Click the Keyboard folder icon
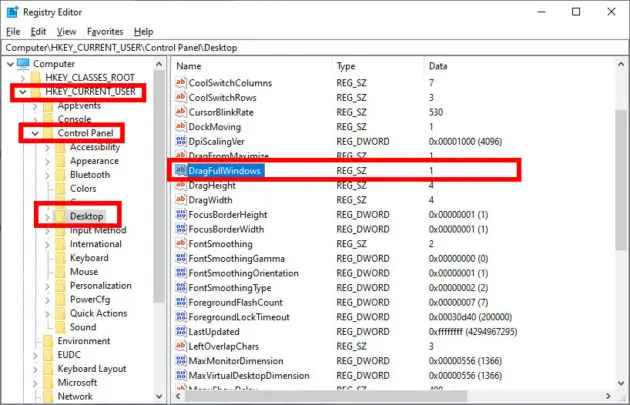The width and height of the screenshot is (630, 405). [60, 258]
